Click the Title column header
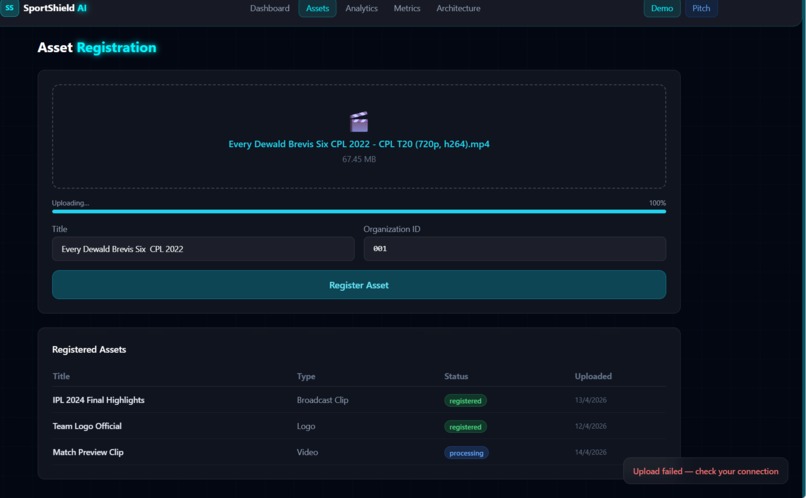 [61, 376]
